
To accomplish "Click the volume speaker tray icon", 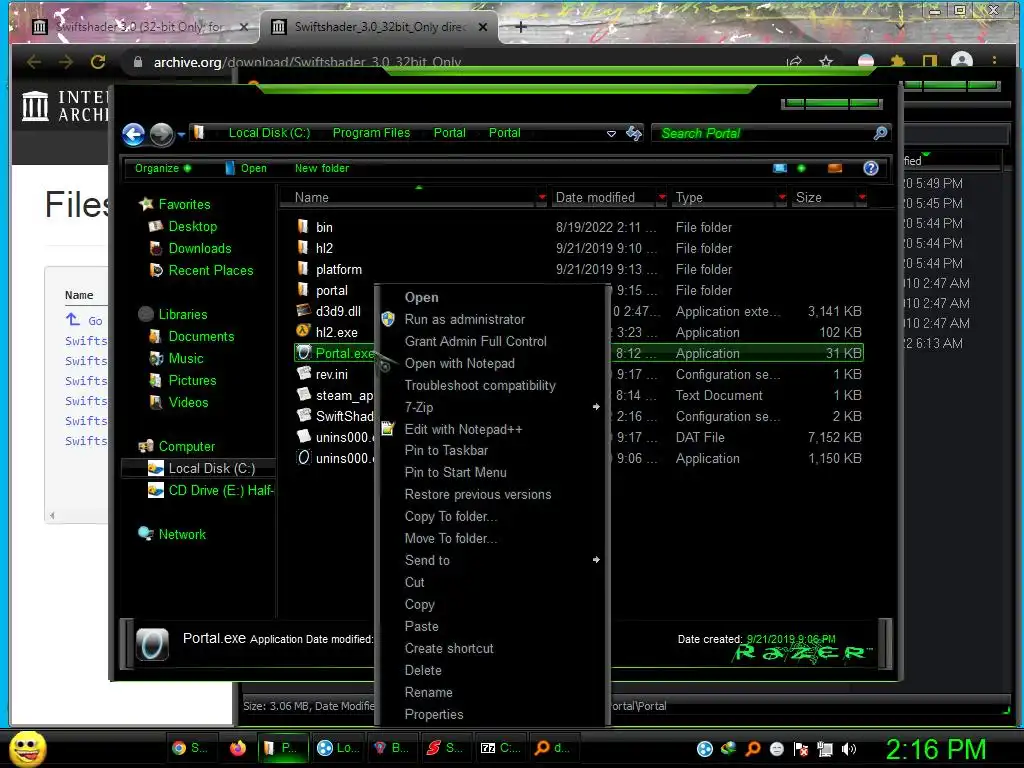I will pos(848,749).
